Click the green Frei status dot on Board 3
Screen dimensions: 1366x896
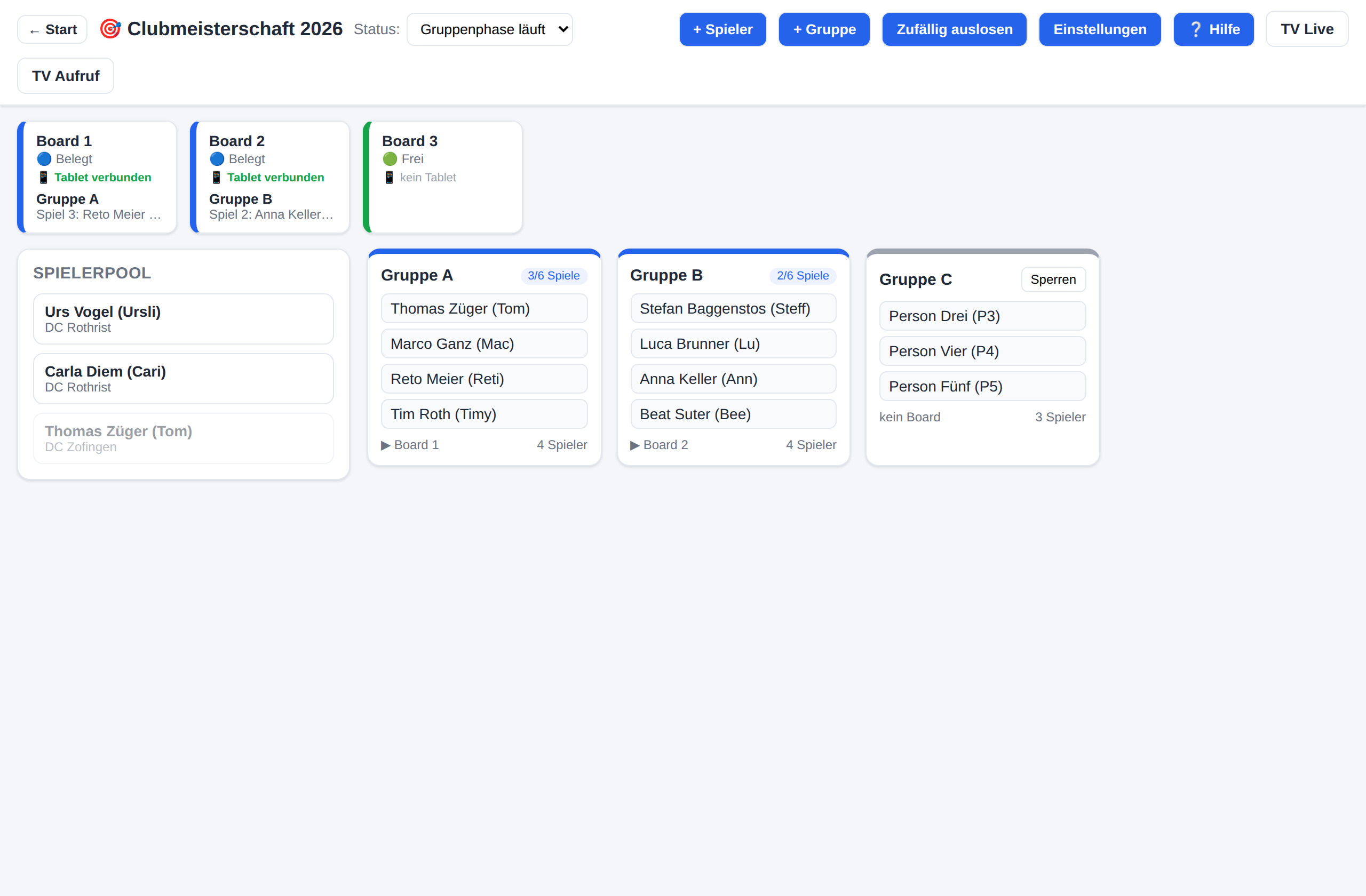tap(390, 159)
